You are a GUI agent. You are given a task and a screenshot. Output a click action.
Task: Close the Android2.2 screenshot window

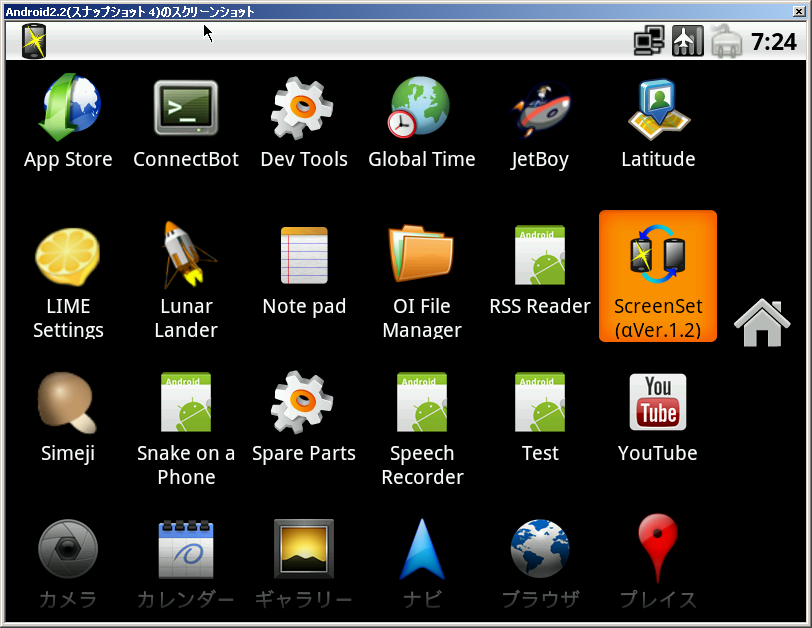pyautogui.click(x=799, y=11)
